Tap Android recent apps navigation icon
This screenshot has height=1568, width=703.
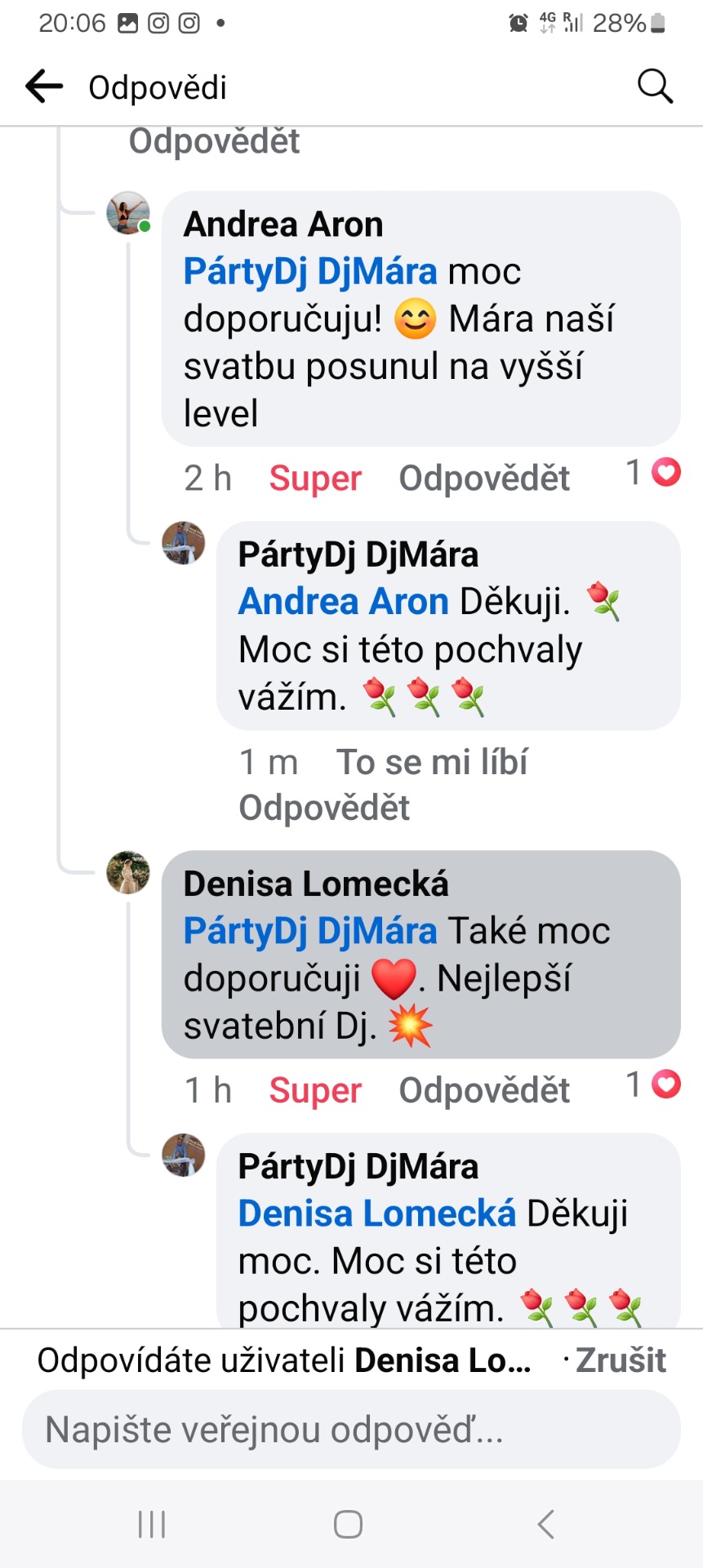click(x=152, y=1524)
